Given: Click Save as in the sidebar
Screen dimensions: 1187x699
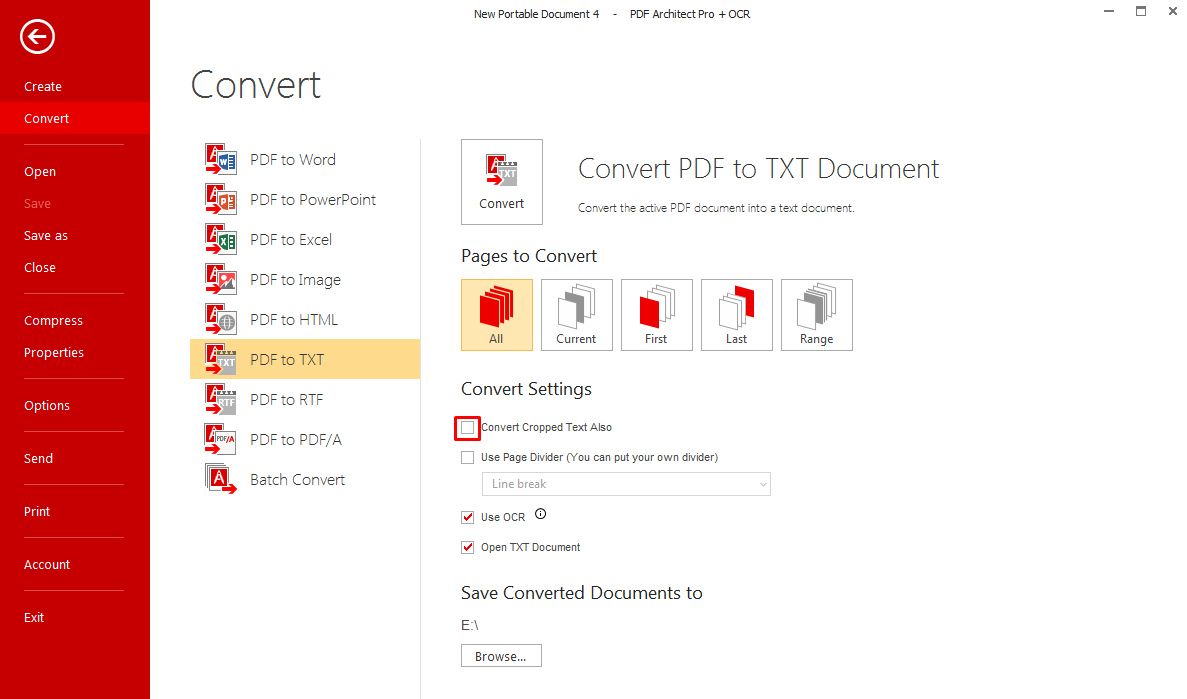Looking at the screenshot, I should [x=46, y=236].
